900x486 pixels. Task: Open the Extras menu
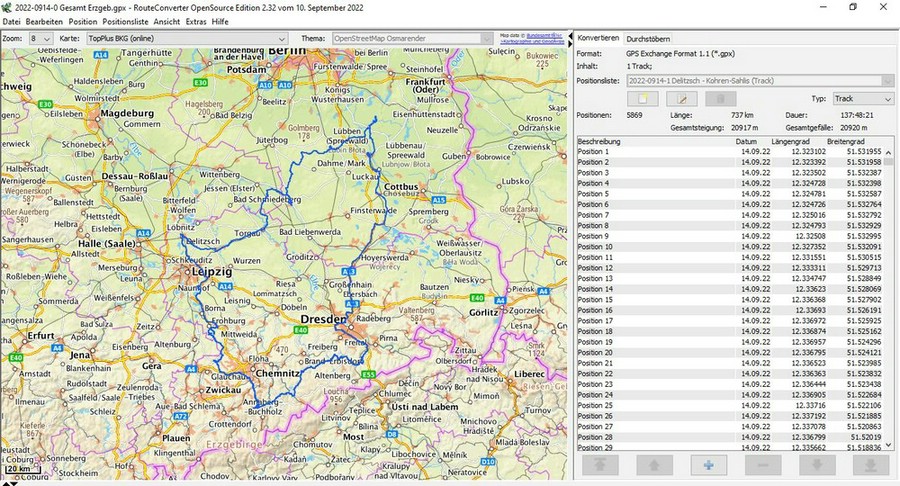196,21
